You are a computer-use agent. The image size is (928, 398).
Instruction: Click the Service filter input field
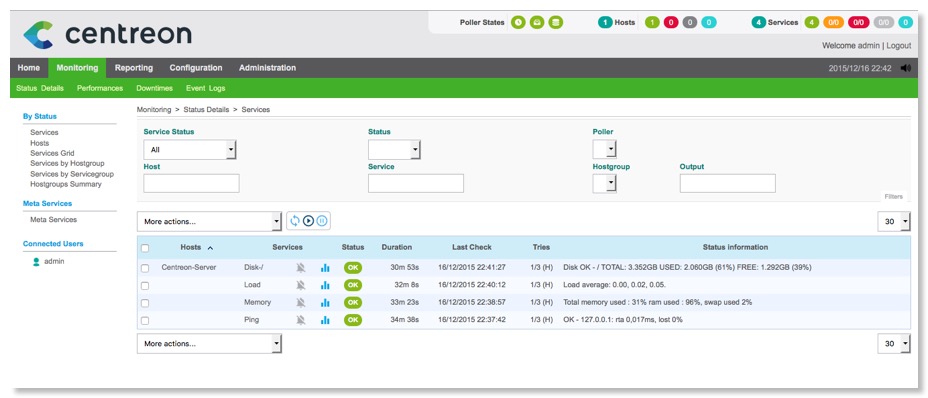click(x=416, y=184)
